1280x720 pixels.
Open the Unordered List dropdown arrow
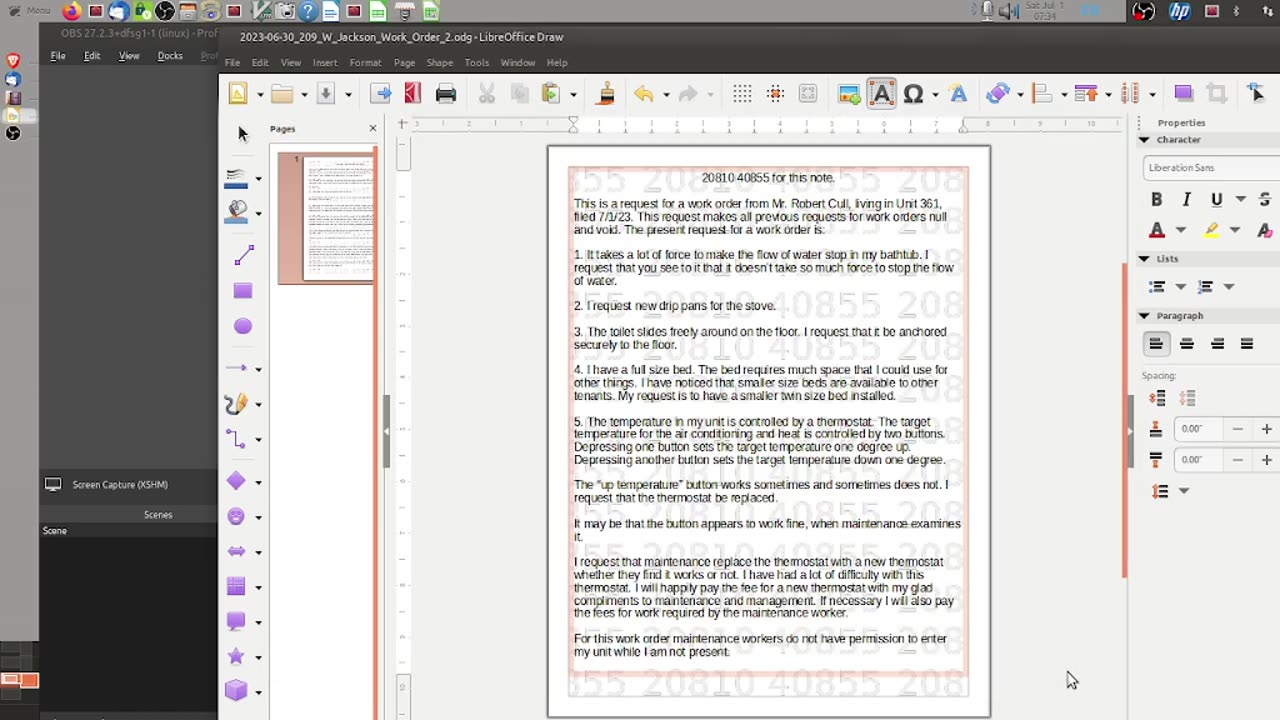point(1180,287)
